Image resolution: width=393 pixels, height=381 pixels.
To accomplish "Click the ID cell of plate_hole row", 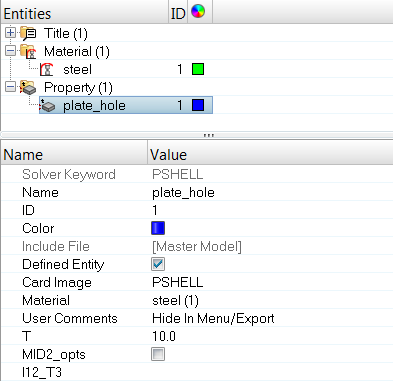I will 180,105.
